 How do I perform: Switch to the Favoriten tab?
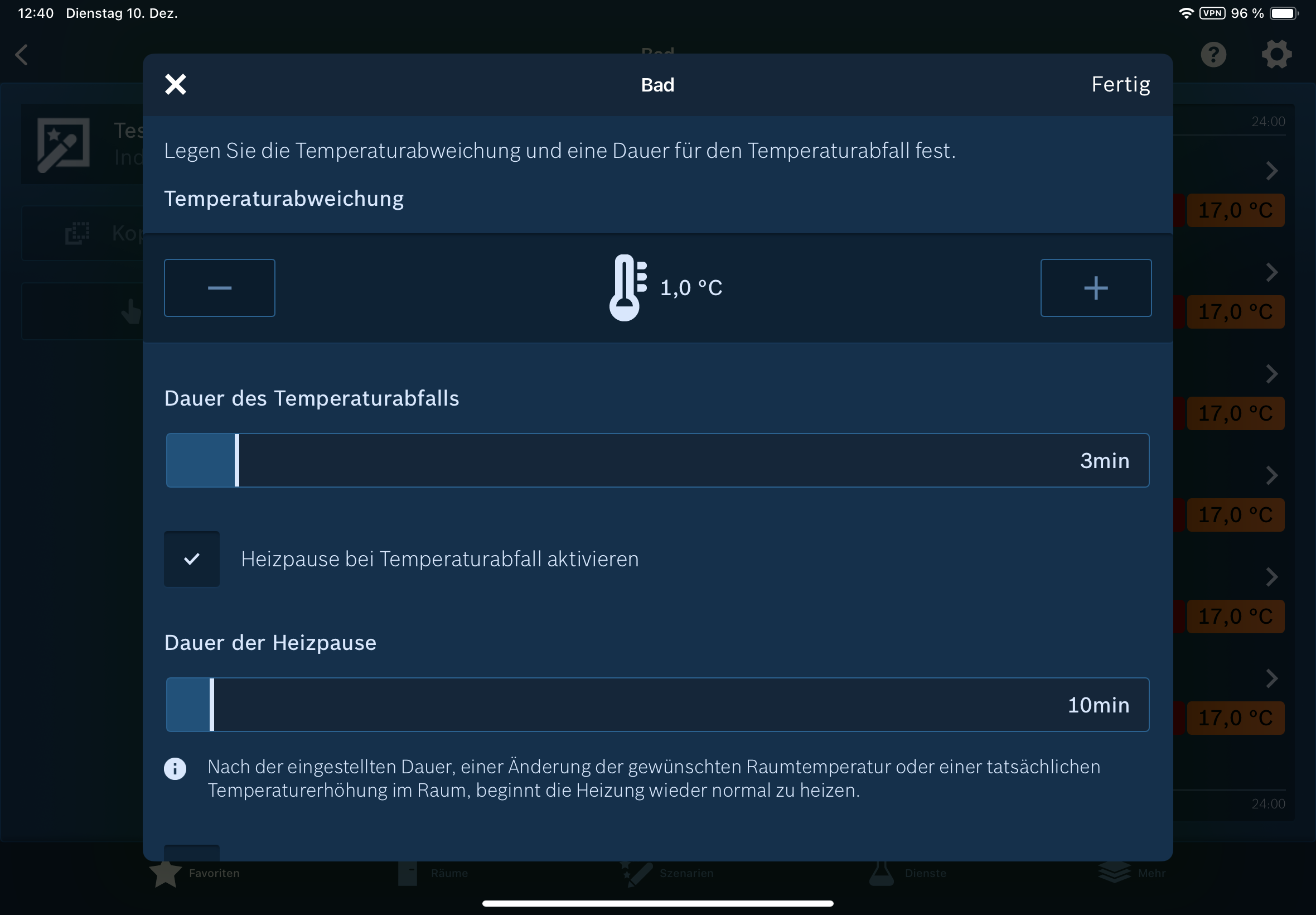tap(195, 874)
